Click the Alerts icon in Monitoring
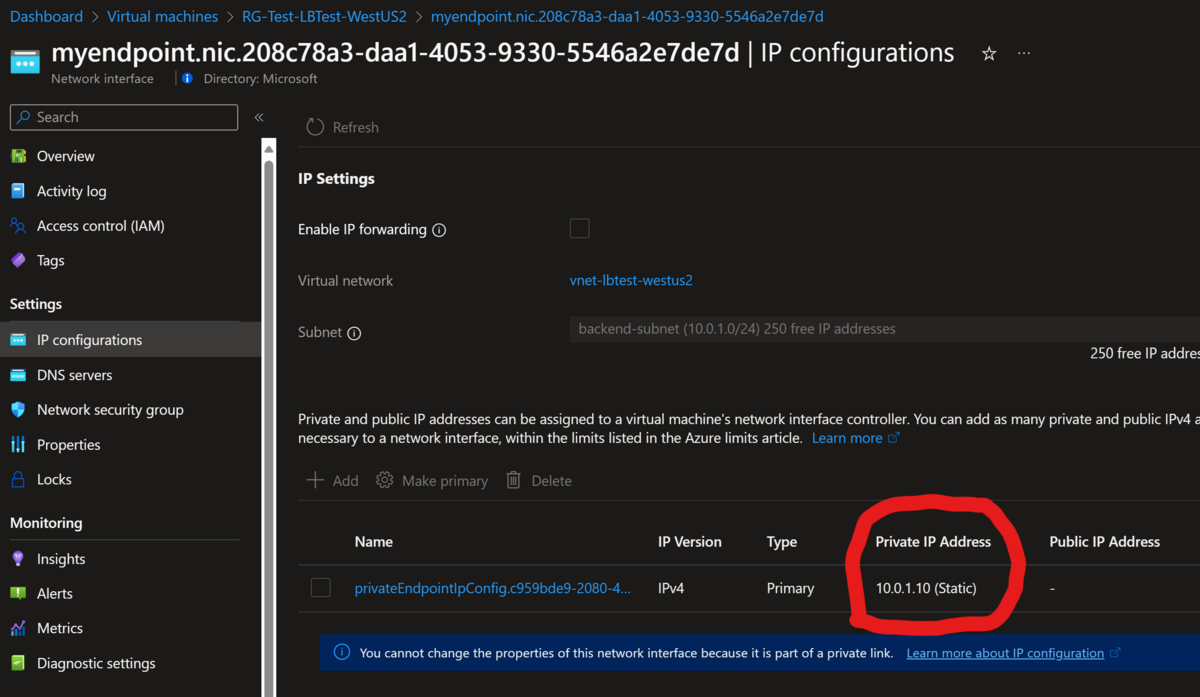 click(x=18, y=593)
